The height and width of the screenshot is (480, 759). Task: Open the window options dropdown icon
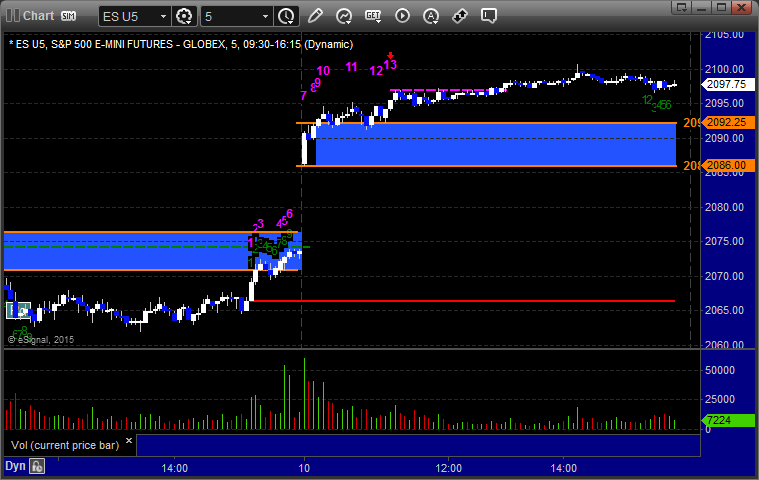coord(682,7)
